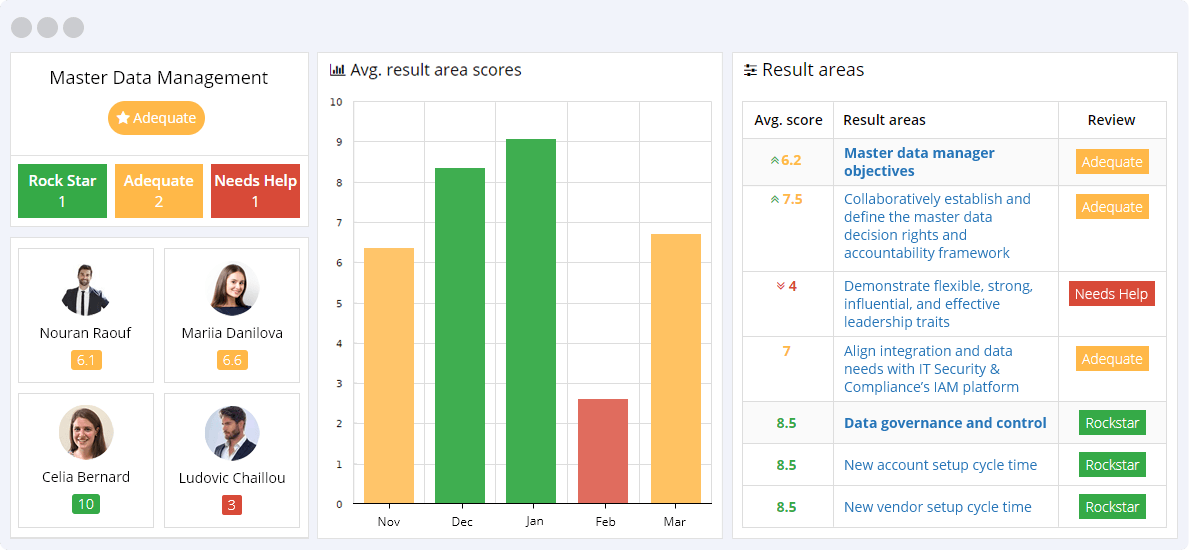
Task: Click the red Feb bar in the chart
Action: tap(603, 451)
